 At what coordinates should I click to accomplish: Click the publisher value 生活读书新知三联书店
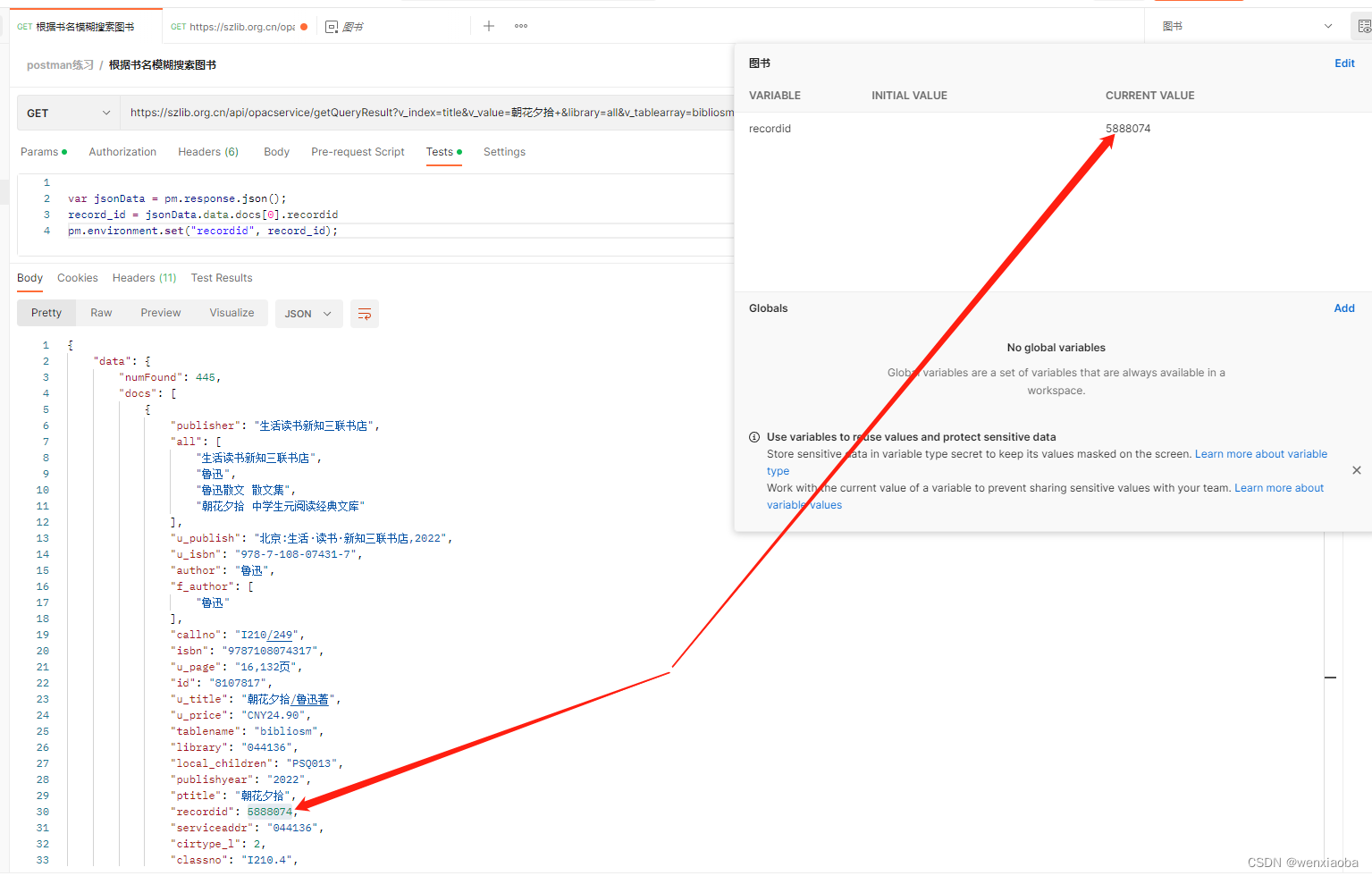coord(314,425)
